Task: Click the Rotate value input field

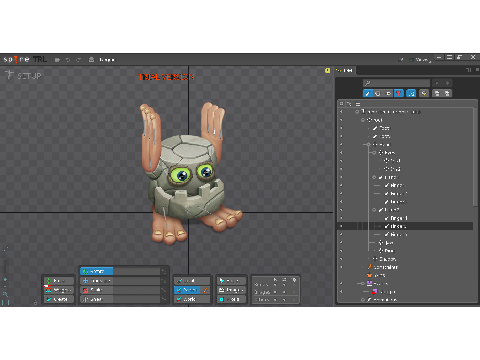Action: [x=136, y=272]
